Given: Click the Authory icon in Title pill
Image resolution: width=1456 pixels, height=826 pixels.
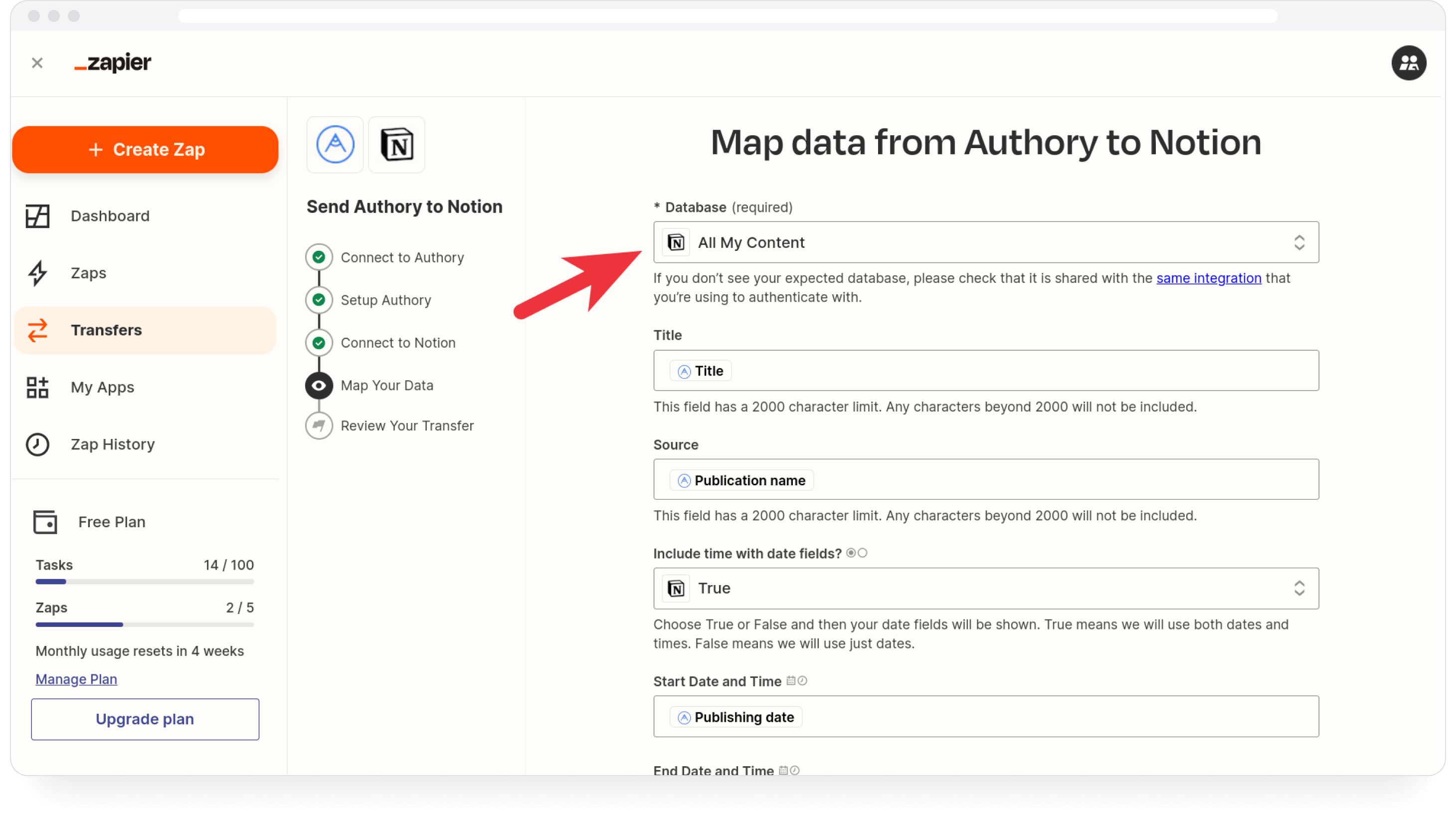Looking at the screenshot, I should [684, 372].
